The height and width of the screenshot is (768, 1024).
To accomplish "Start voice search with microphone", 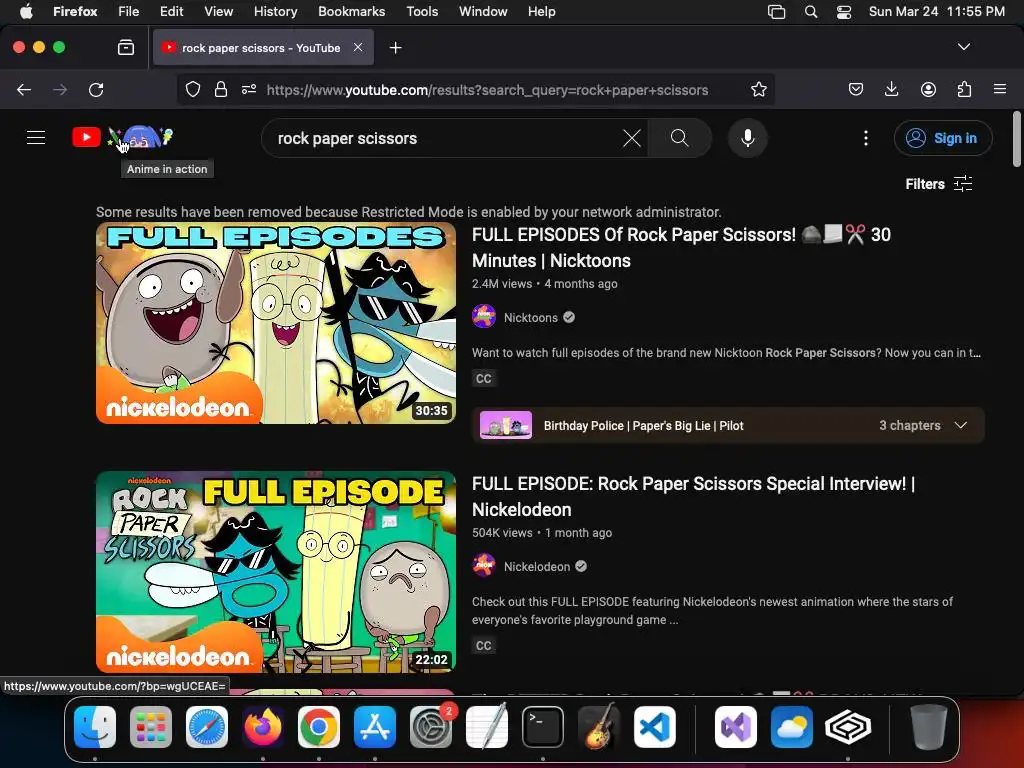I will point(748,138).
